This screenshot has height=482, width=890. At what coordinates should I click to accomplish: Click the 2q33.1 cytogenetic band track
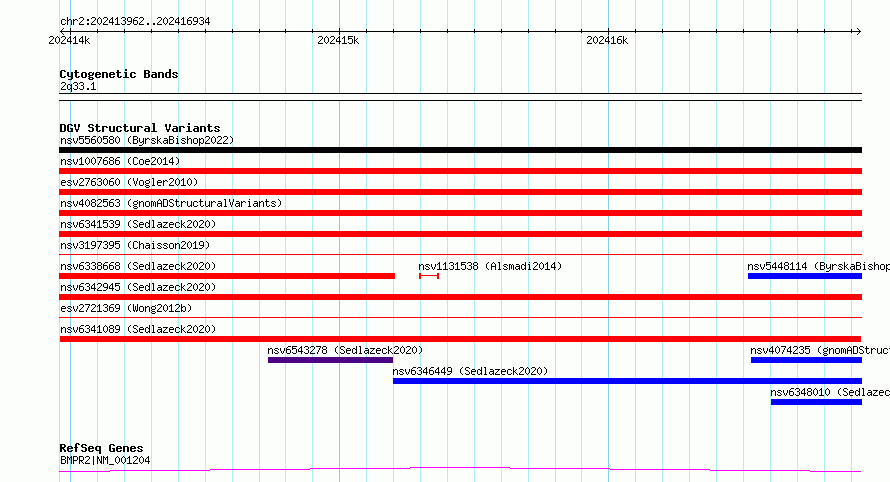pyautogui.click(x=460, y=97)
